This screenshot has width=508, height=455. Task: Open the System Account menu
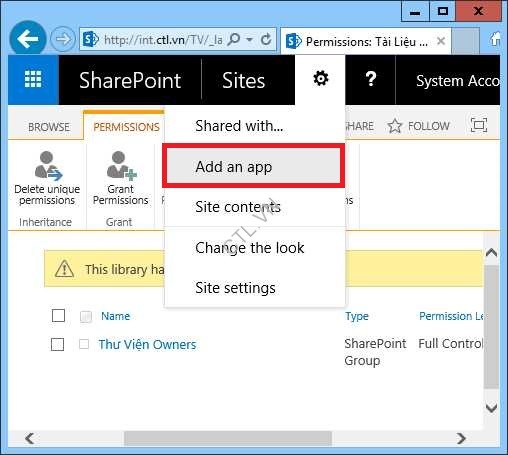pyautogui.click(x=458, y=81)
